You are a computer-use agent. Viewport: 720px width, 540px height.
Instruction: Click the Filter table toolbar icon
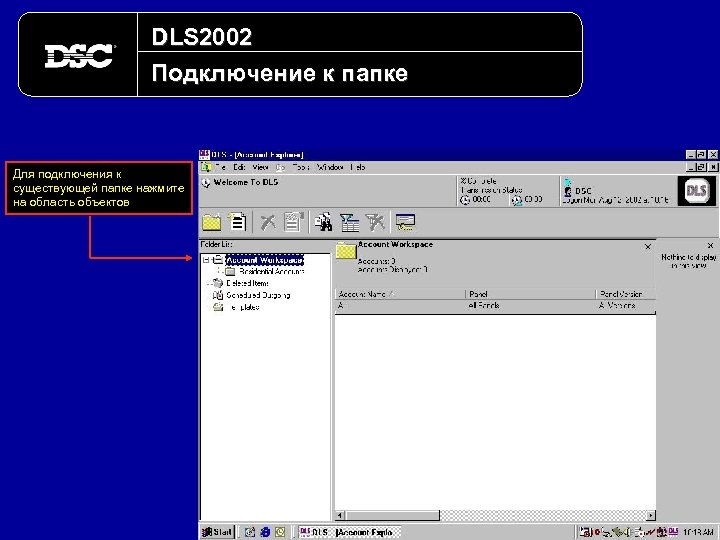pyautogui.click(x=349, y=223)
